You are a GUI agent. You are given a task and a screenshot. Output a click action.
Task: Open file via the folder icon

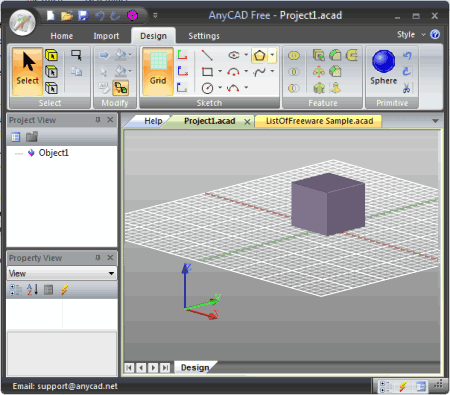pos(67,16)
